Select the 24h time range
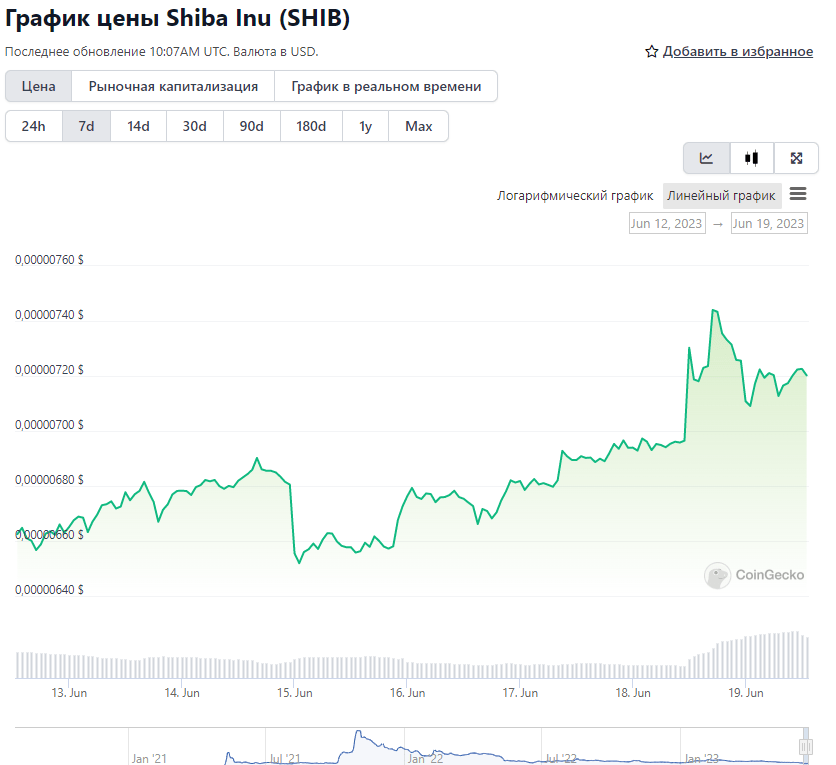The width and height of the screenshot is (836, 765). click(34, 126)
